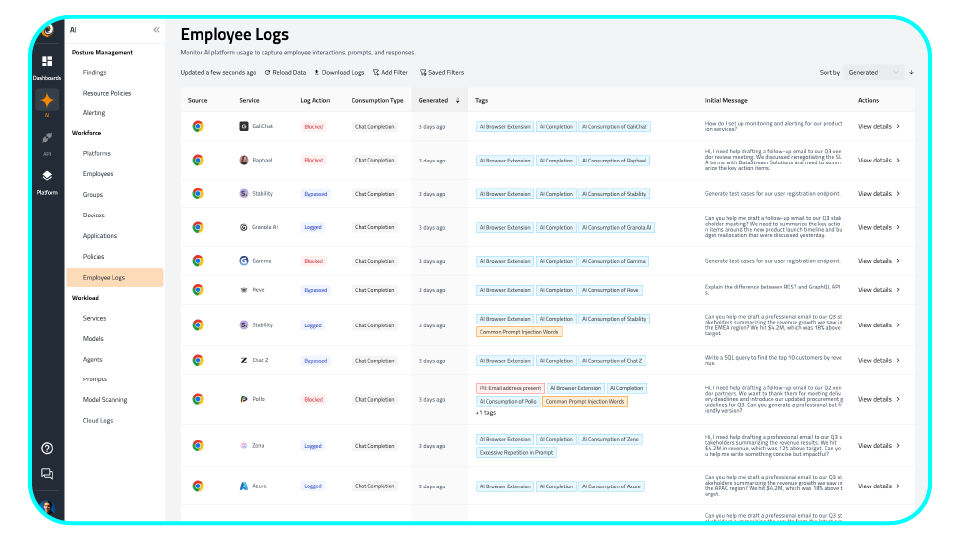Viewport: 960px width, 540px height.
Task: Click Chrome source icon in Pollo row
Action: [198, 399]
